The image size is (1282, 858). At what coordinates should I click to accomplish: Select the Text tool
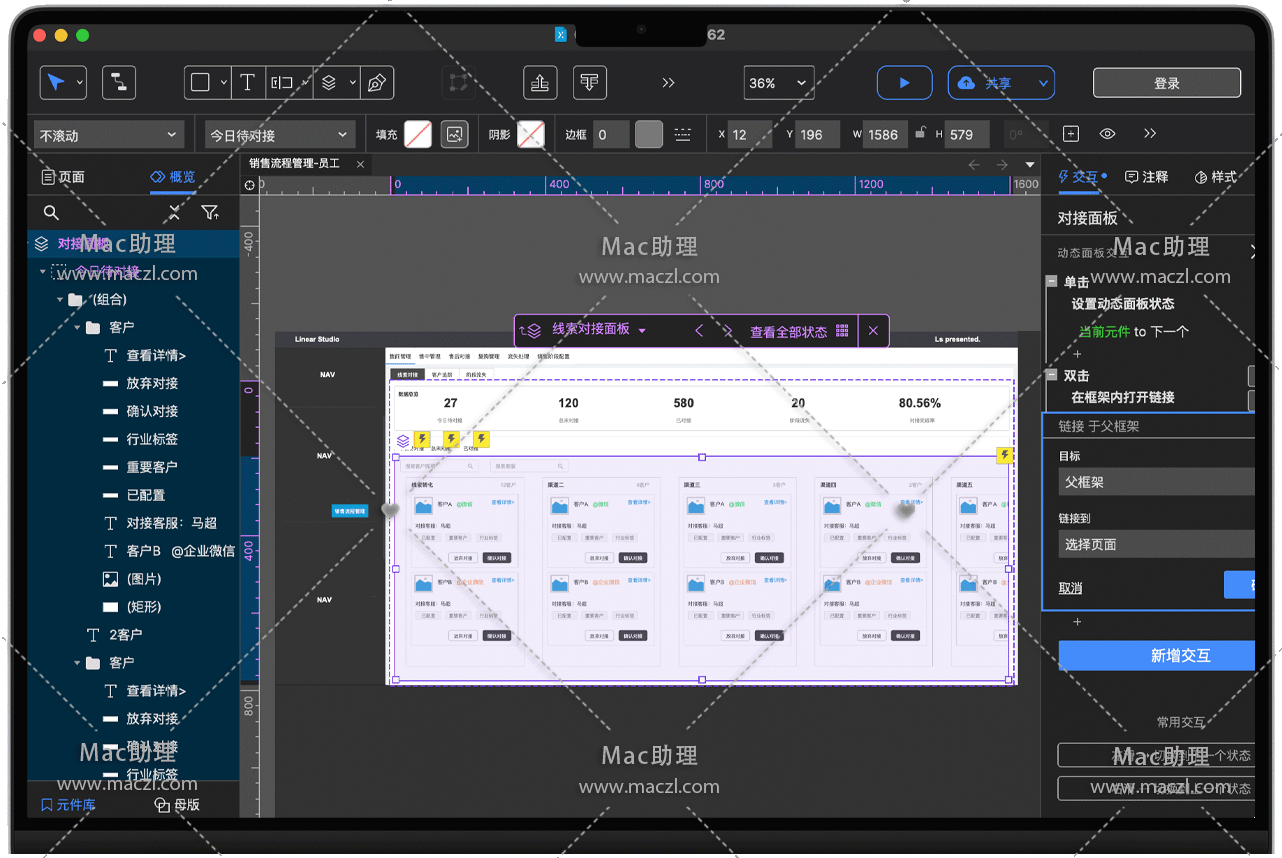coord(247,83)
